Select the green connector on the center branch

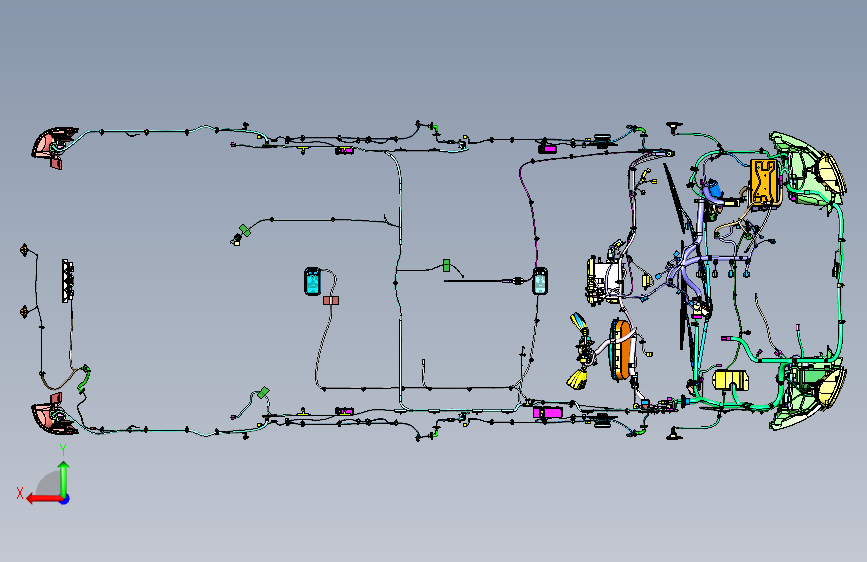(x=446, y=266)
